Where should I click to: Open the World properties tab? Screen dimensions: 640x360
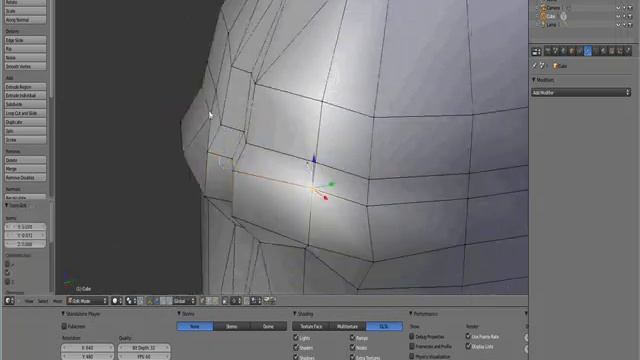coord(564,51)
